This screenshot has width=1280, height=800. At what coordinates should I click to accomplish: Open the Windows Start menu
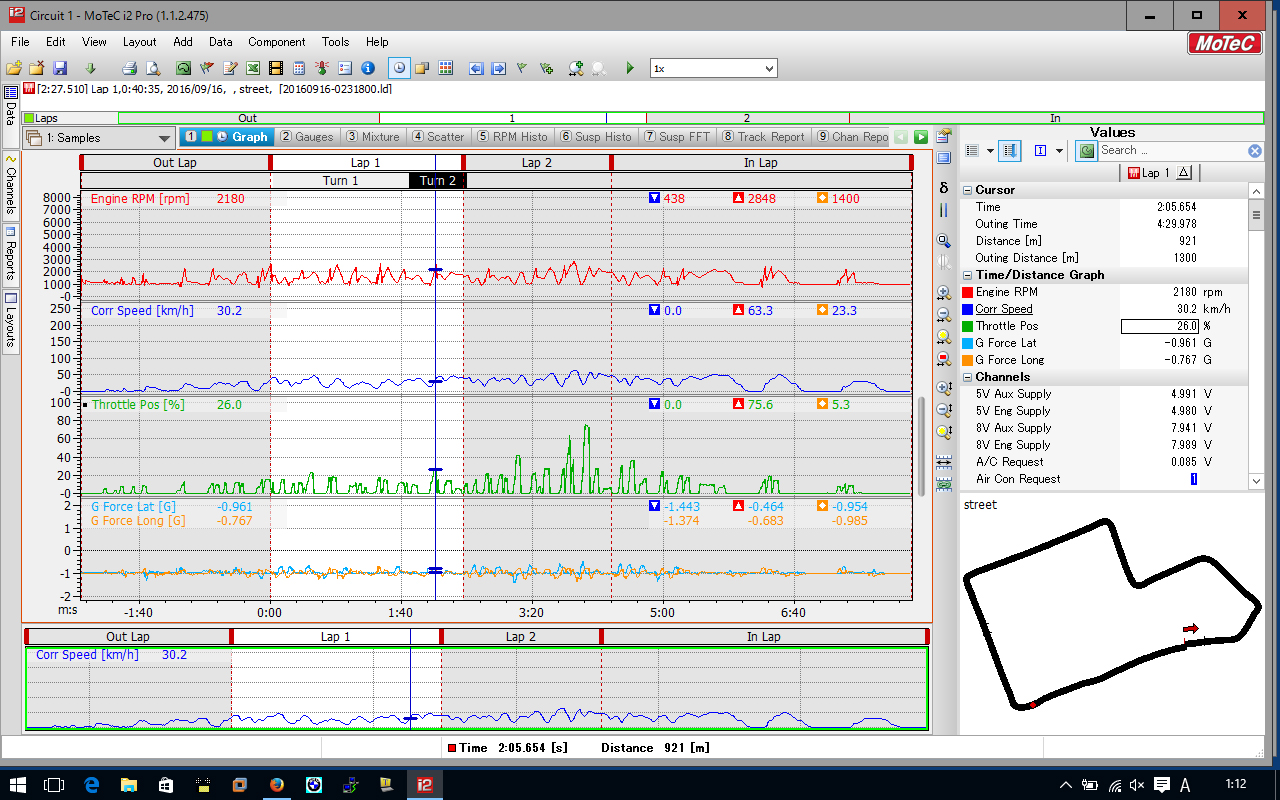click(18, 785)
